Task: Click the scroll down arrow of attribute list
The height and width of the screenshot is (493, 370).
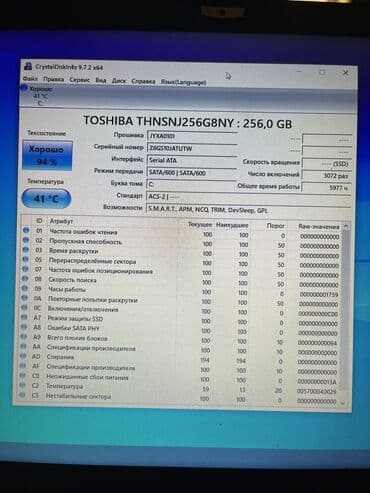Action: click(x=344, y=403)
